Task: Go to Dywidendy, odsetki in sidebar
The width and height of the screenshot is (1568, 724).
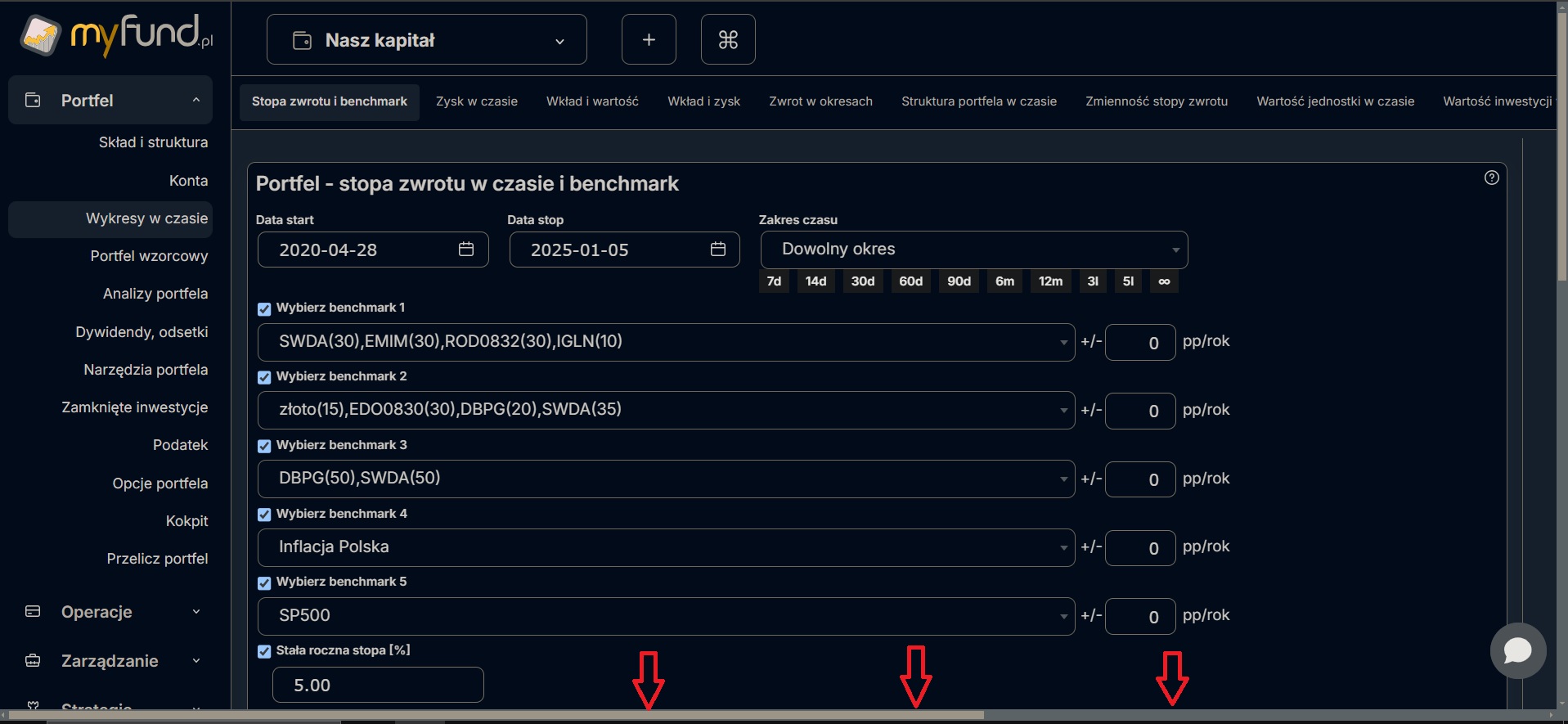Action: (142, 332)
